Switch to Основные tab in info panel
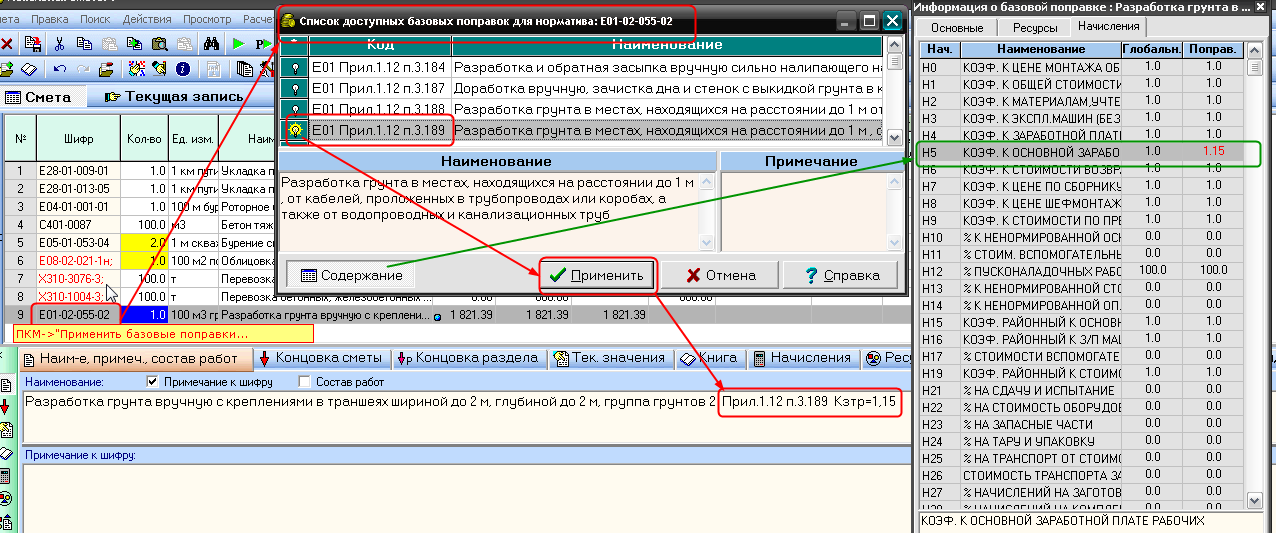The height and width of the screenshot is (533, 1276). [956, 27]
